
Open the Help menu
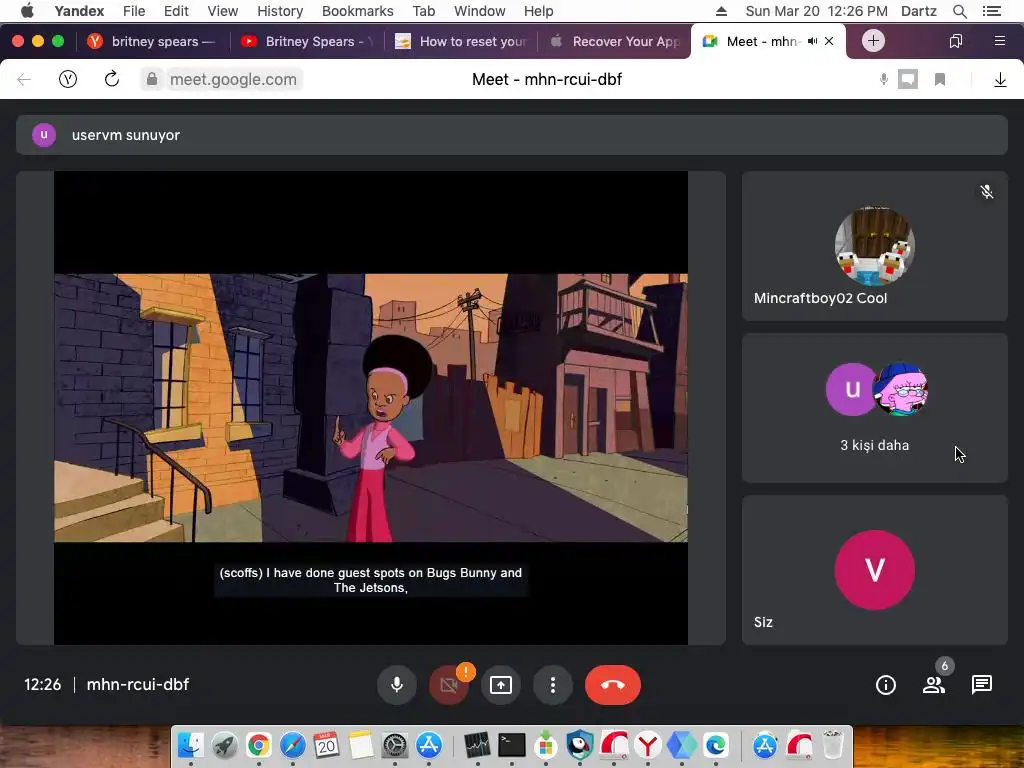pos(538,11)
